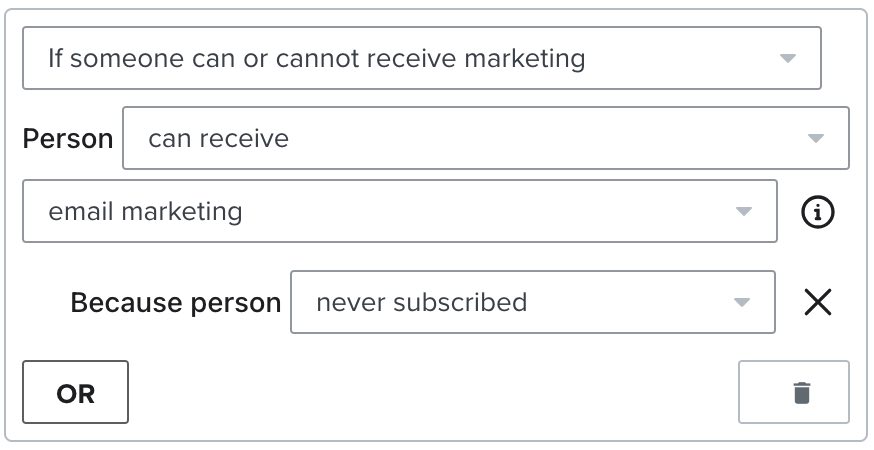Image resolution: width=874 pixels, height=450 pixels.
Task: Click the 'Person' label
Action: tap(68, 138)
